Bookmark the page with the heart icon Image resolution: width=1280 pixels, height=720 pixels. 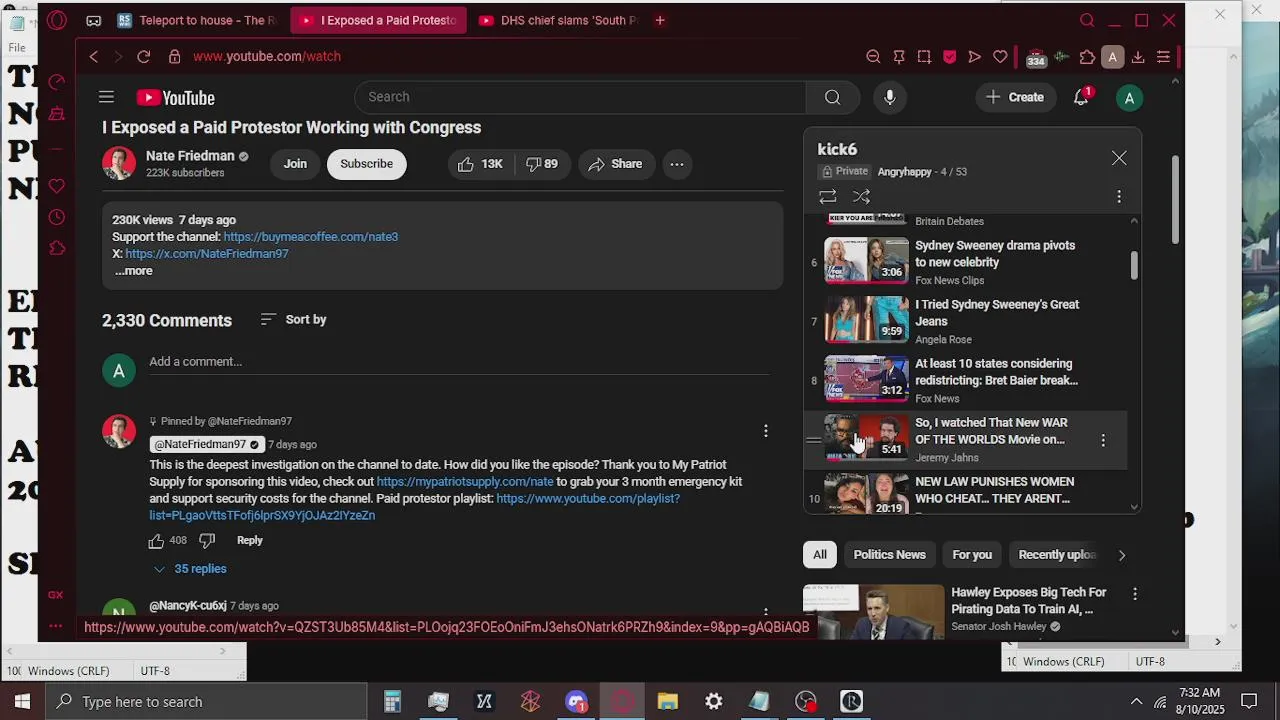click(x=1000, y=57)
